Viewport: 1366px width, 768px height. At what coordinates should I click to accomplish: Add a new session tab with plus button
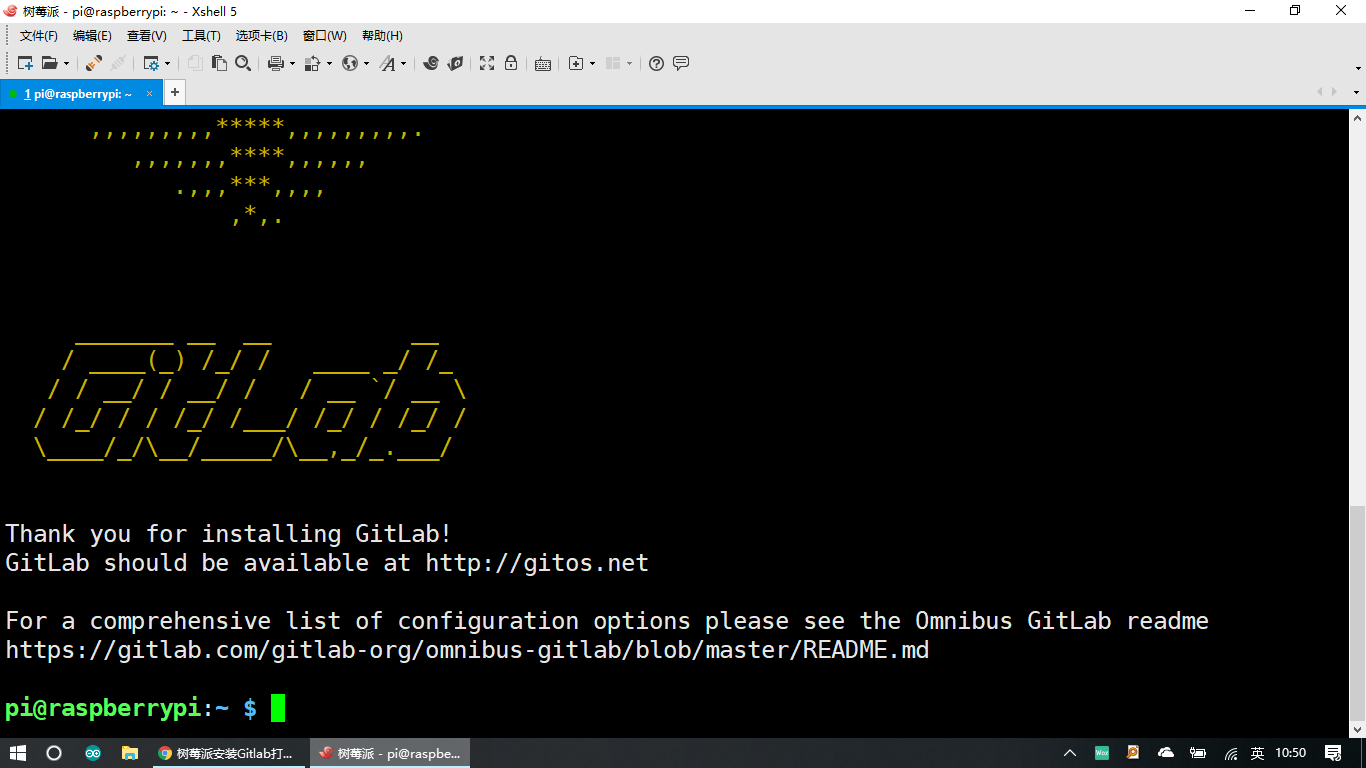click(x=174, y=93)
